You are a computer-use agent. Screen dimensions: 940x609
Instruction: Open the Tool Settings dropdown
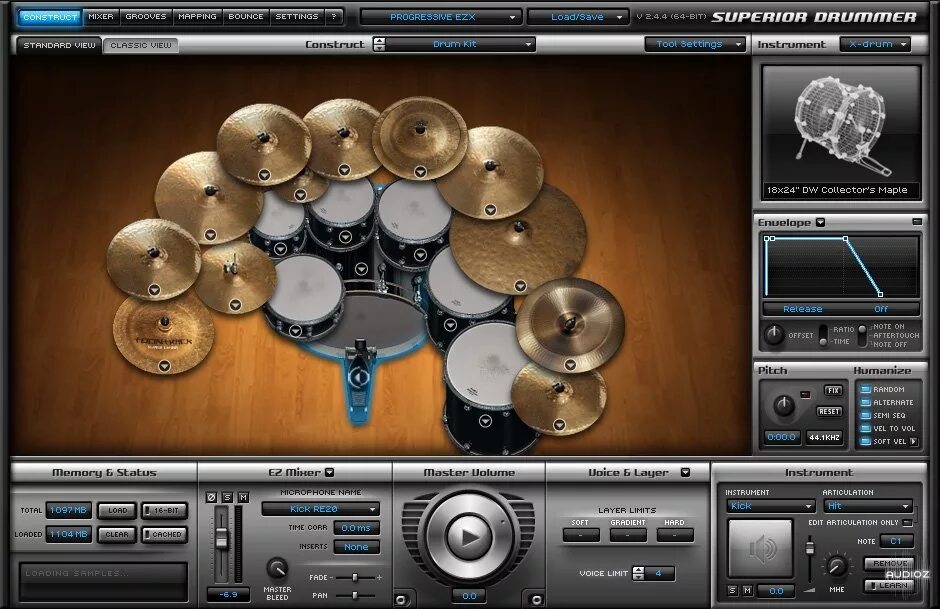tap(695, 44)
